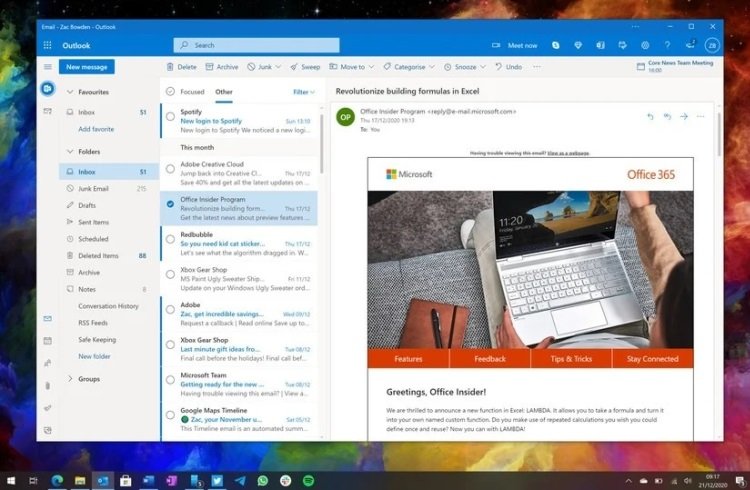Click the message list scrollbar
Viewport: 750px width, 490px height.
click(322, 144)
